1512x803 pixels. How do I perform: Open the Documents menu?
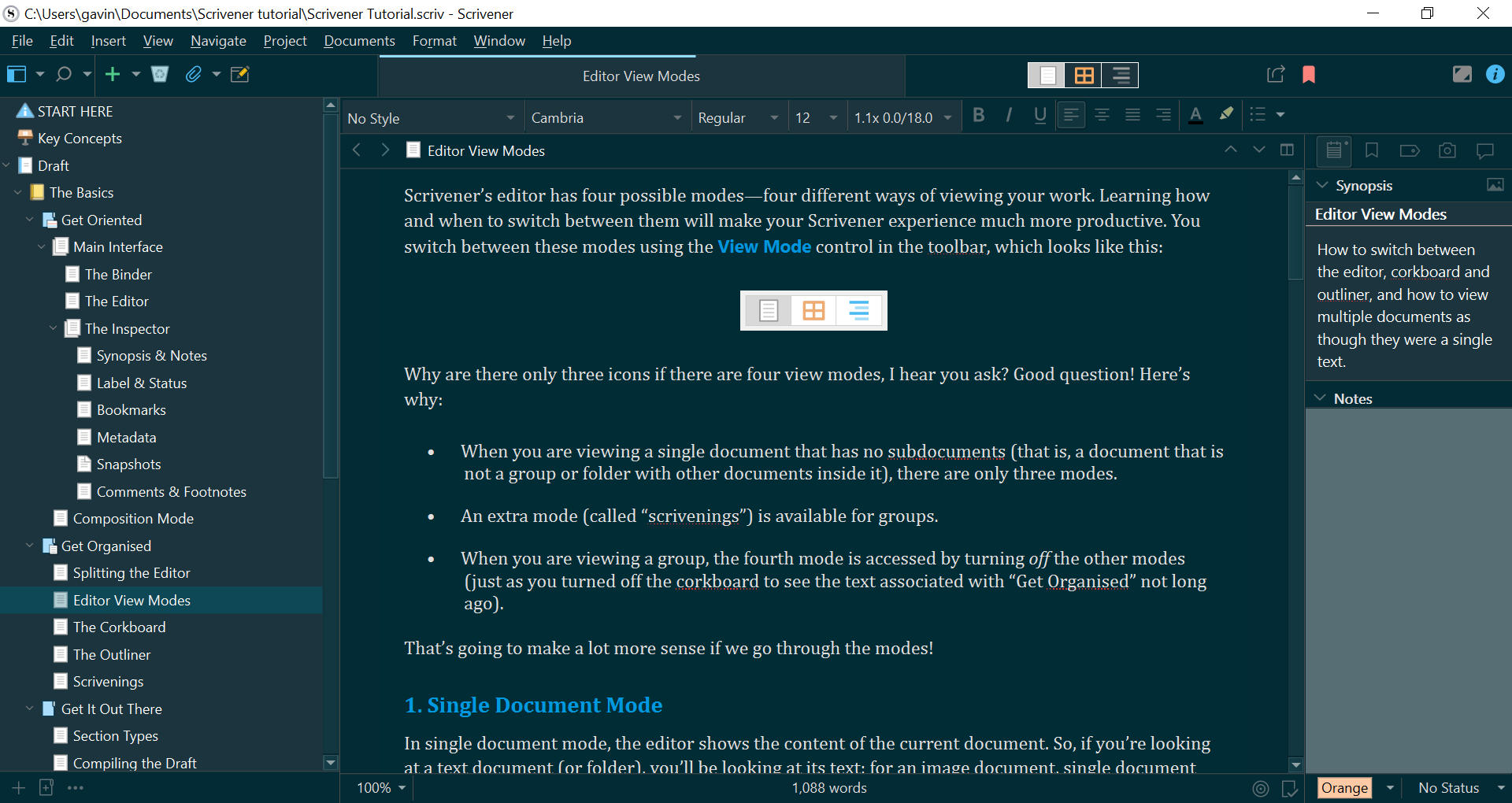(x=359, y=41)
